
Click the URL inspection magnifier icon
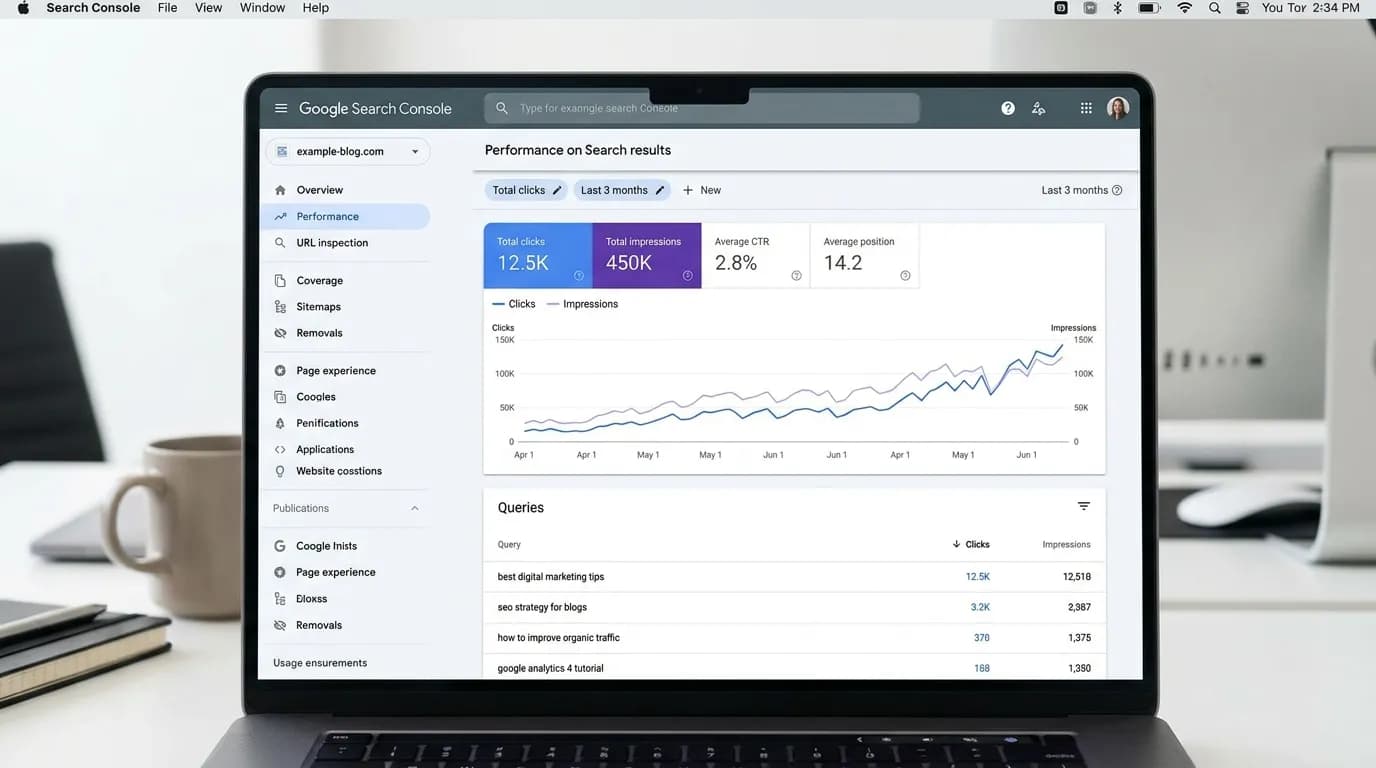point(280,243)
